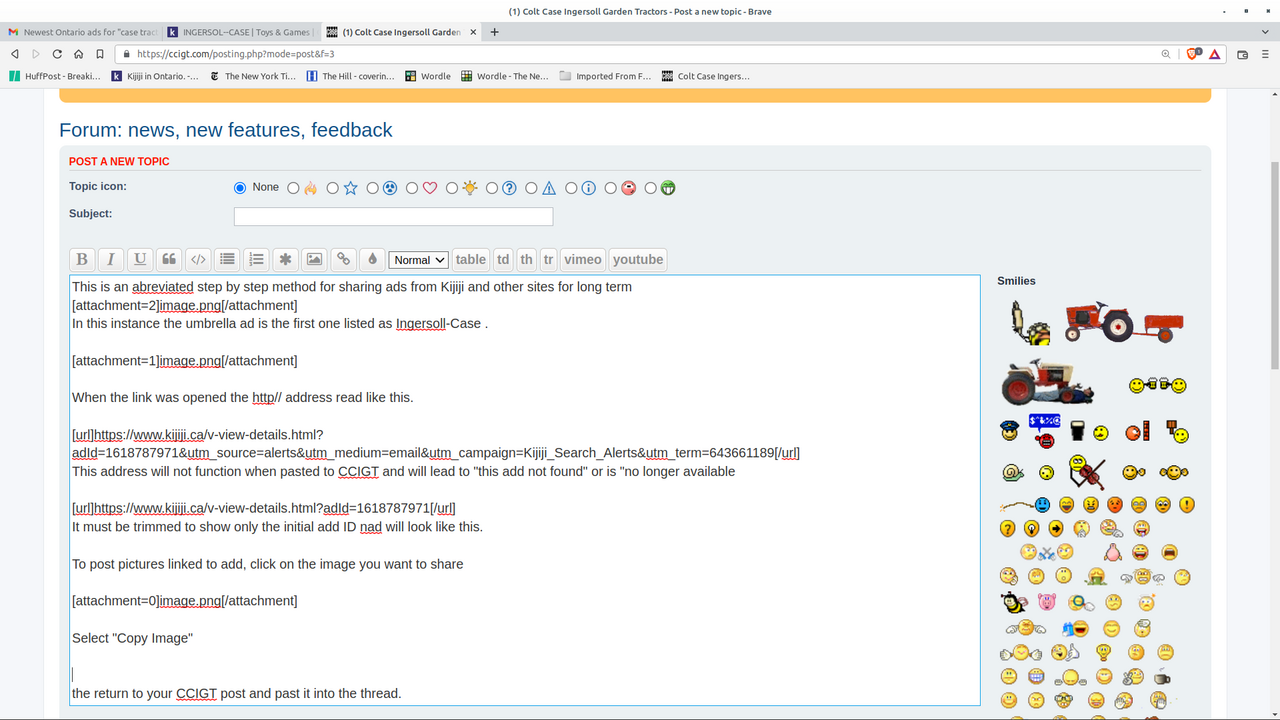Open the Normal font size dropdown
Image resolution: width=1280 pixels, height=720 pixels.
pos(418,260)
